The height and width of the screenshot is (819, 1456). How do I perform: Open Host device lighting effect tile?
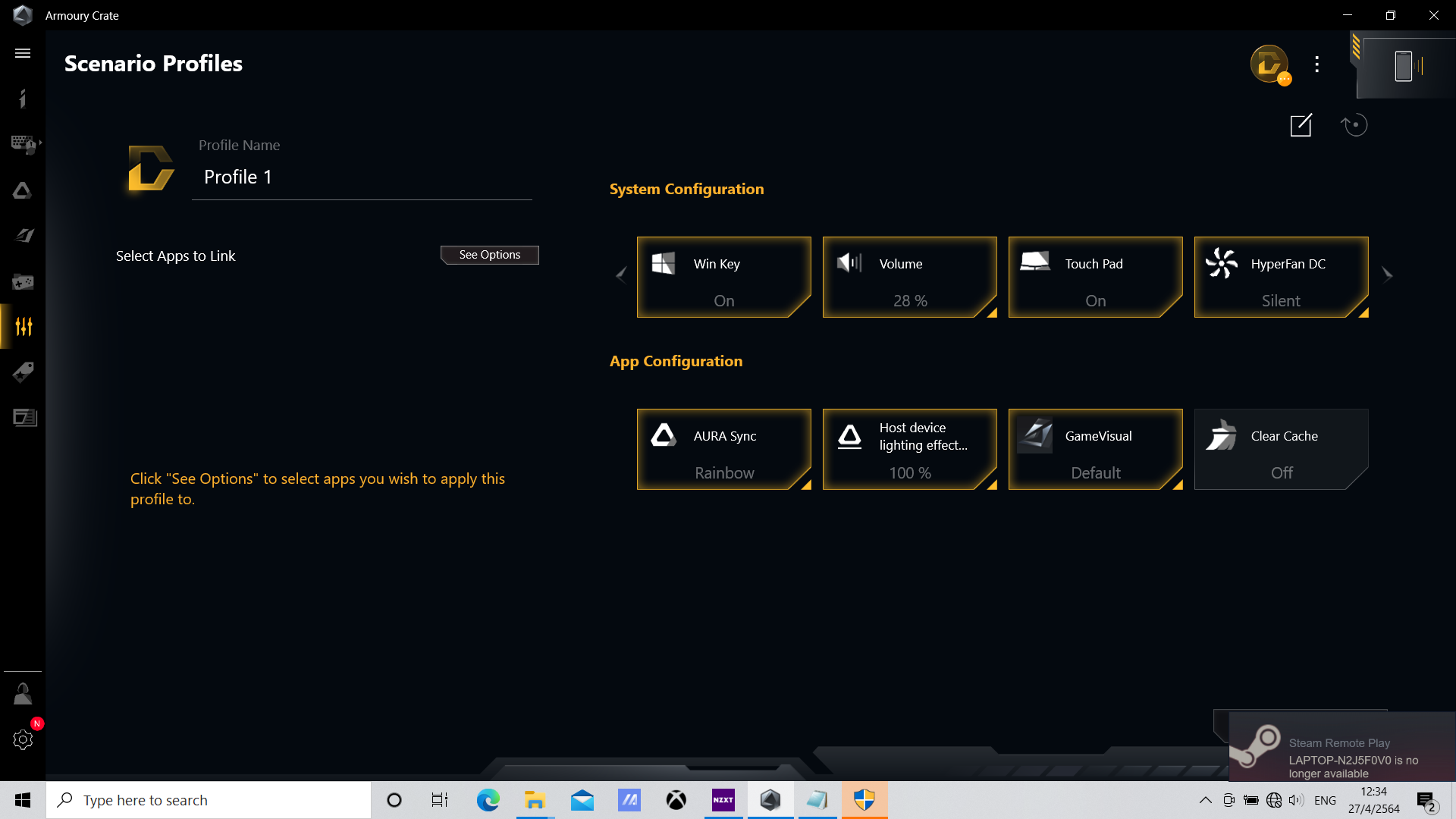coord(909,450)
